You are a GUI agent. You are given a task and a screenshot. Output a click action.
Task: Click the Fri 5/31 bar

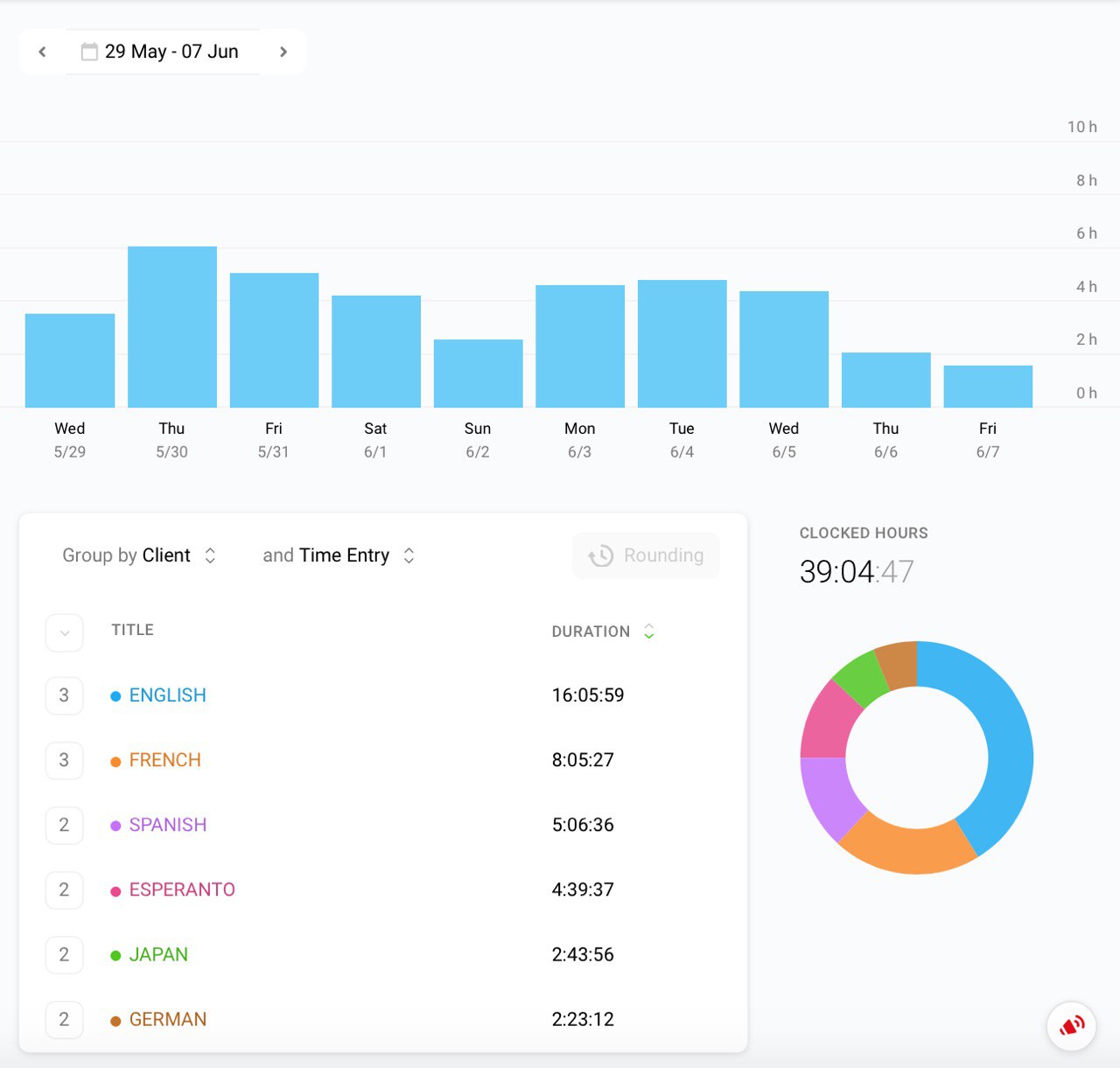pos(274,340)
